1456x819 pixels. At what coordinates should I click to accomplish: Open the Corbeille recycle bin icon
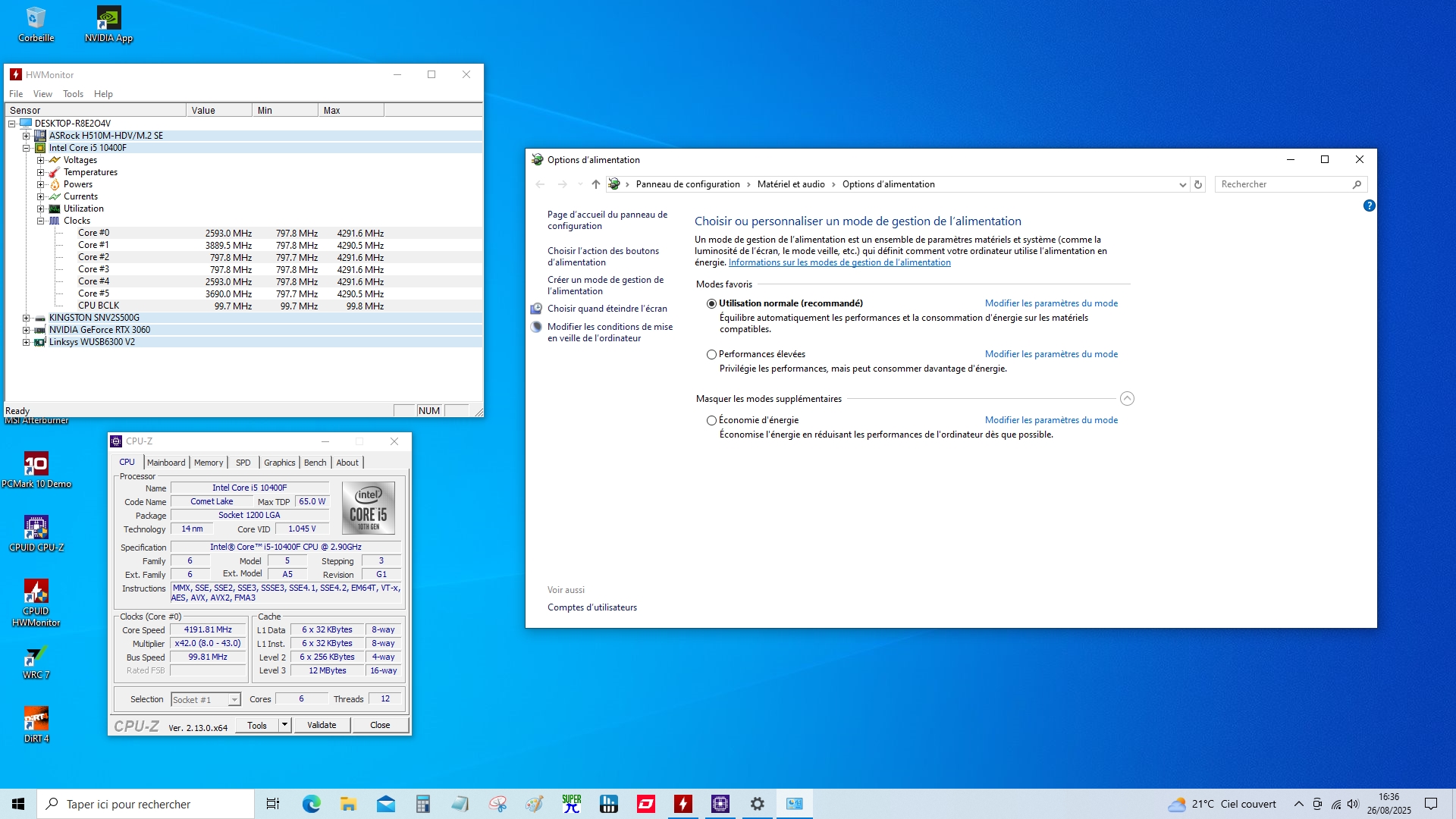pos(36,24)
